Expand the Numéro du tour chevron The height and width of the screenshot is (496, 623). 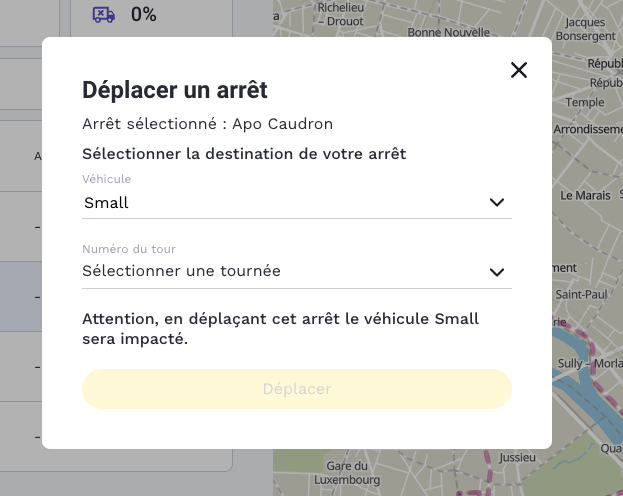click(x=496, y=271)
